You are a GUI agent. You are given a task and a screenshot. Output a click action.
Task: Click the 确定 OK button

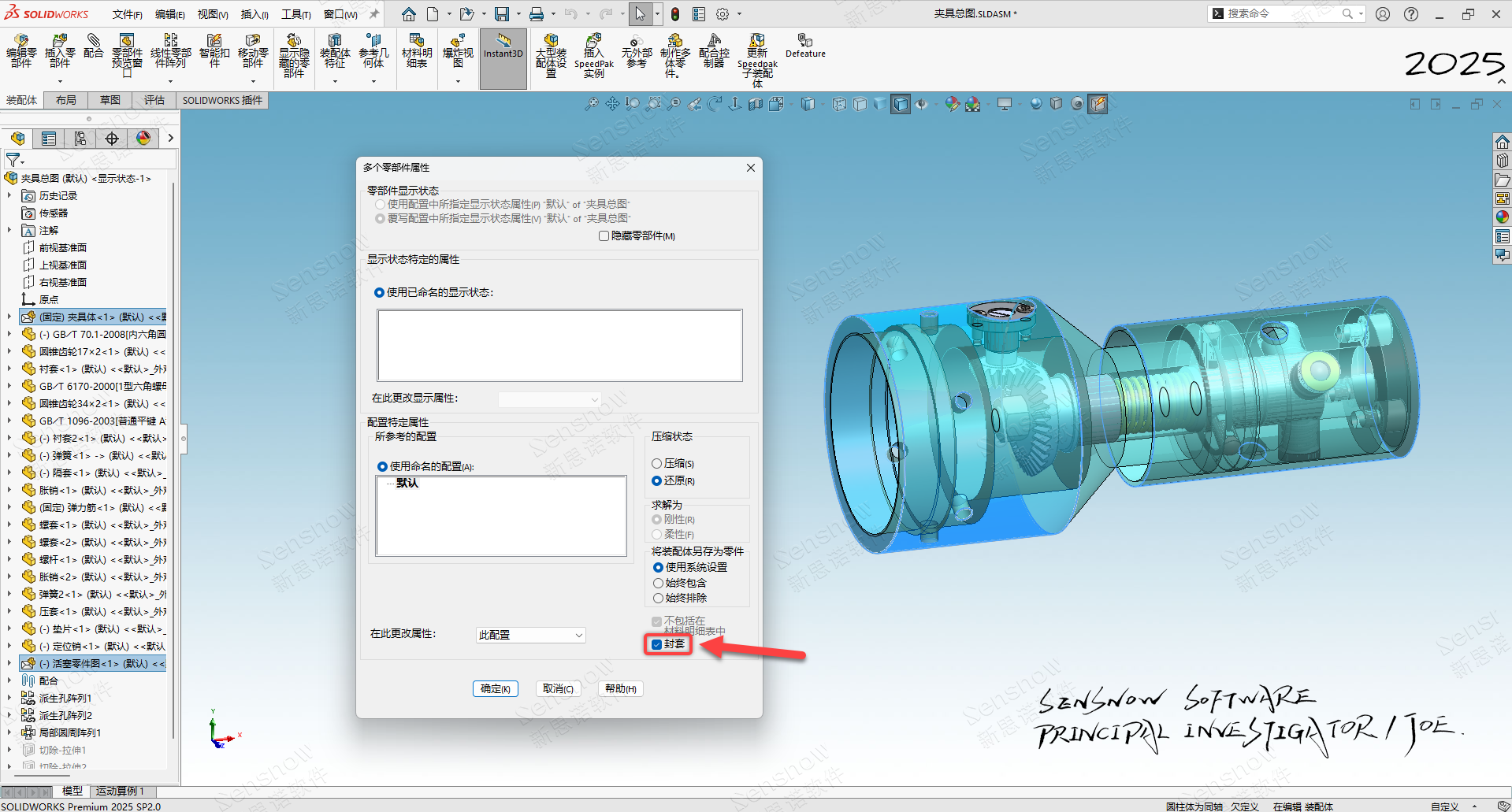click(x=495, y=688)
